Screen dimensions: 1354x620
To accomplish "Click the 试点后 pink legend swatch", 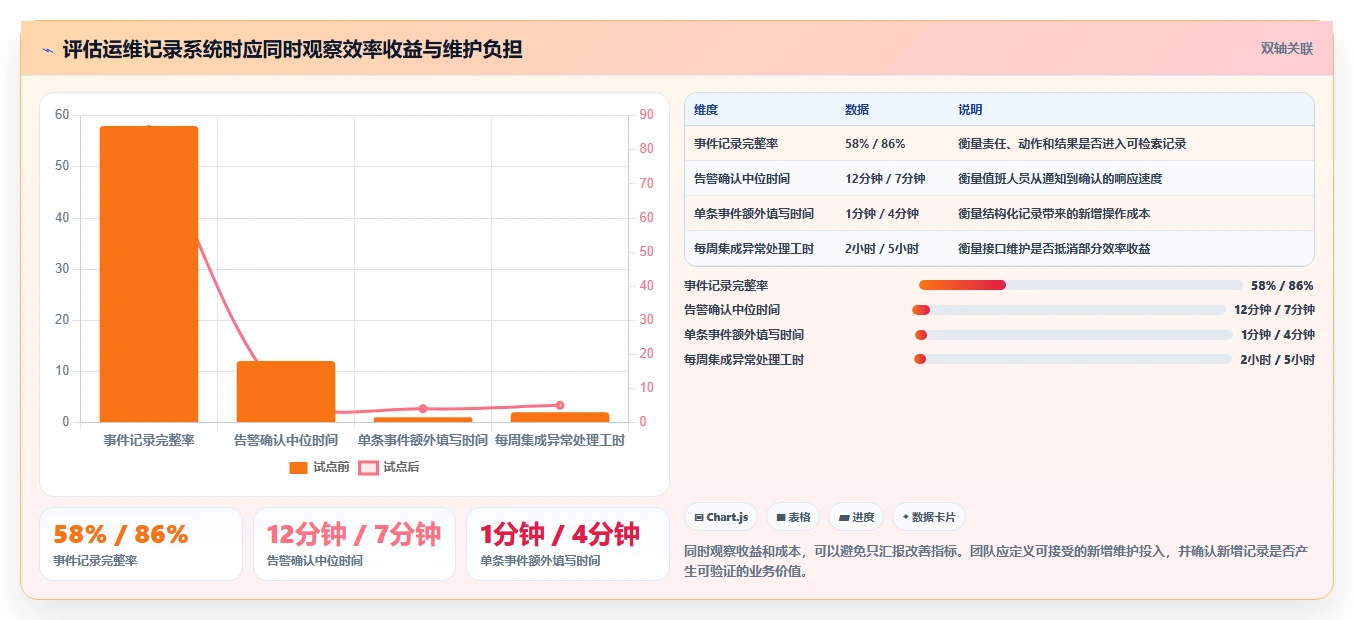I will click(368, 467).
